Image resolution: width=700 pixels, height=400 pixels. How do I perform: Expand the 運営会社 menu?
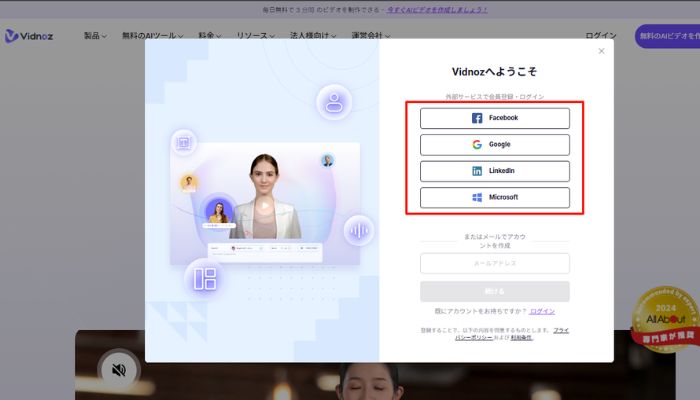(371, 35)
